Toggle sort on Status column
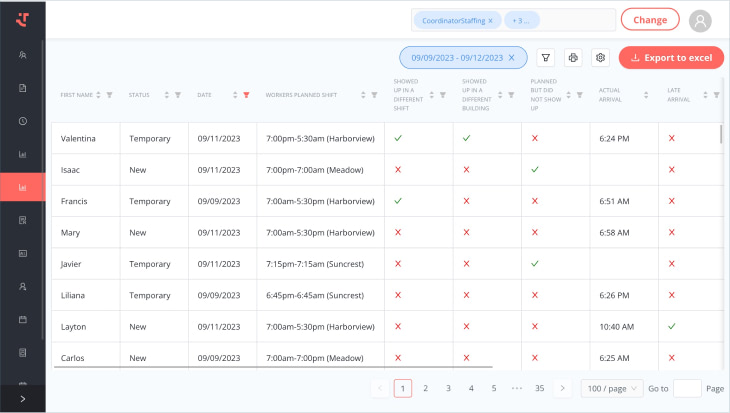This screenshot has height=413, width=730. pos(166,95)
